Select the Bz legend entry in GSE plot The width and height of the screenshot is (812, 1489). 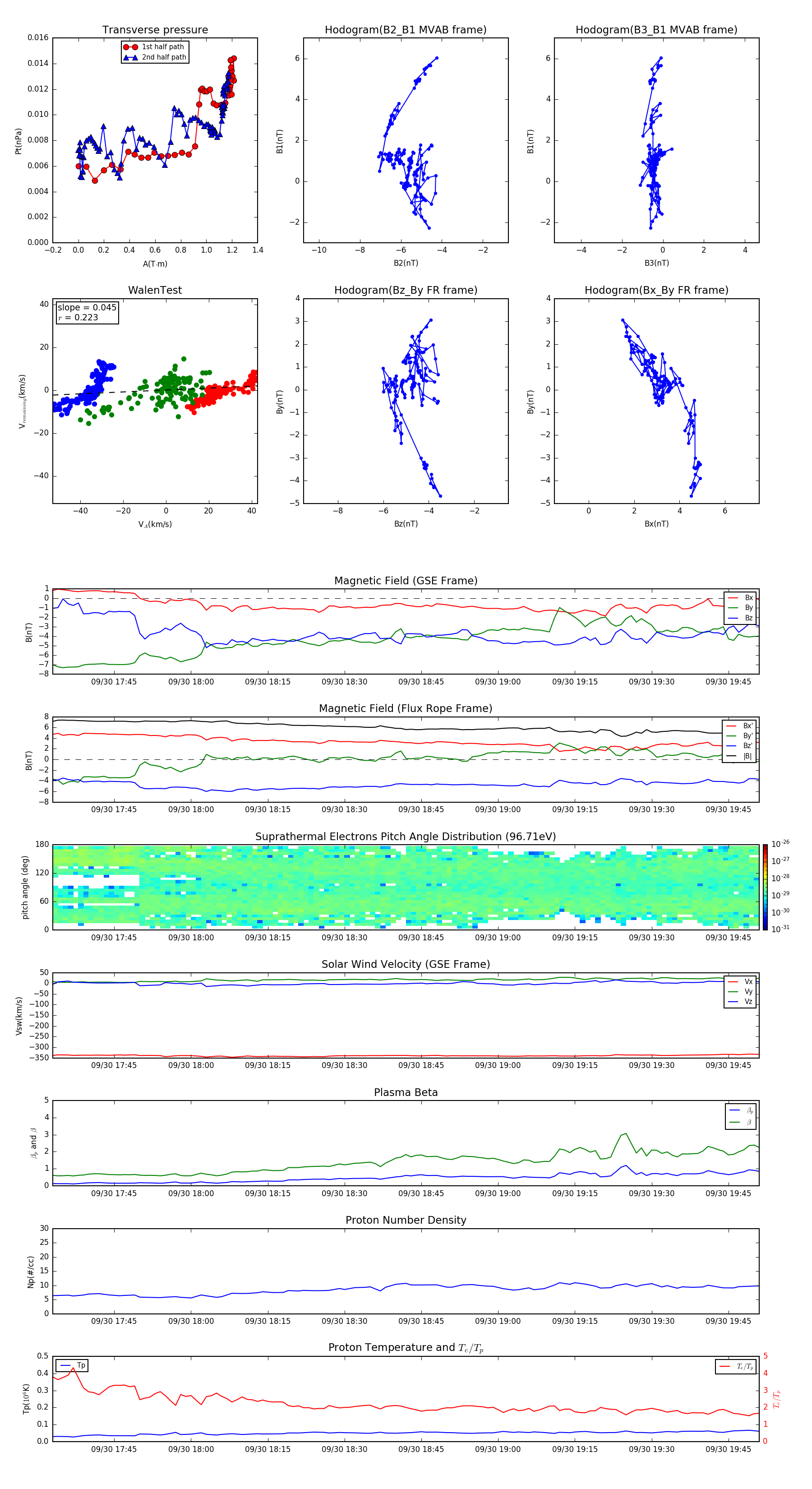pyautogui.click(x=740, y=618)
